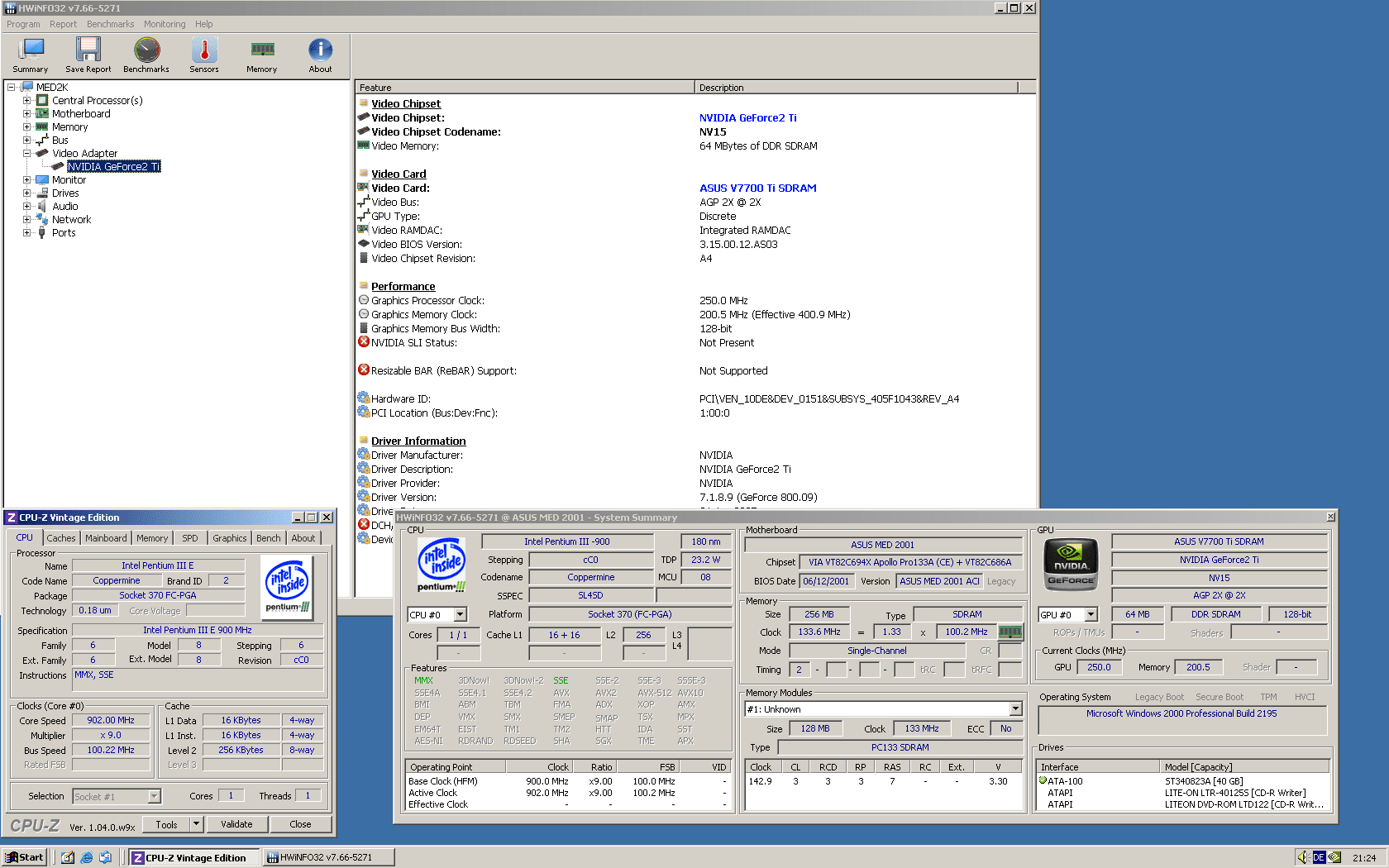Click the 'Graphics Processor Clock:' row
This screenshot has width=1389, height=868.
click(x=695, y=300)
